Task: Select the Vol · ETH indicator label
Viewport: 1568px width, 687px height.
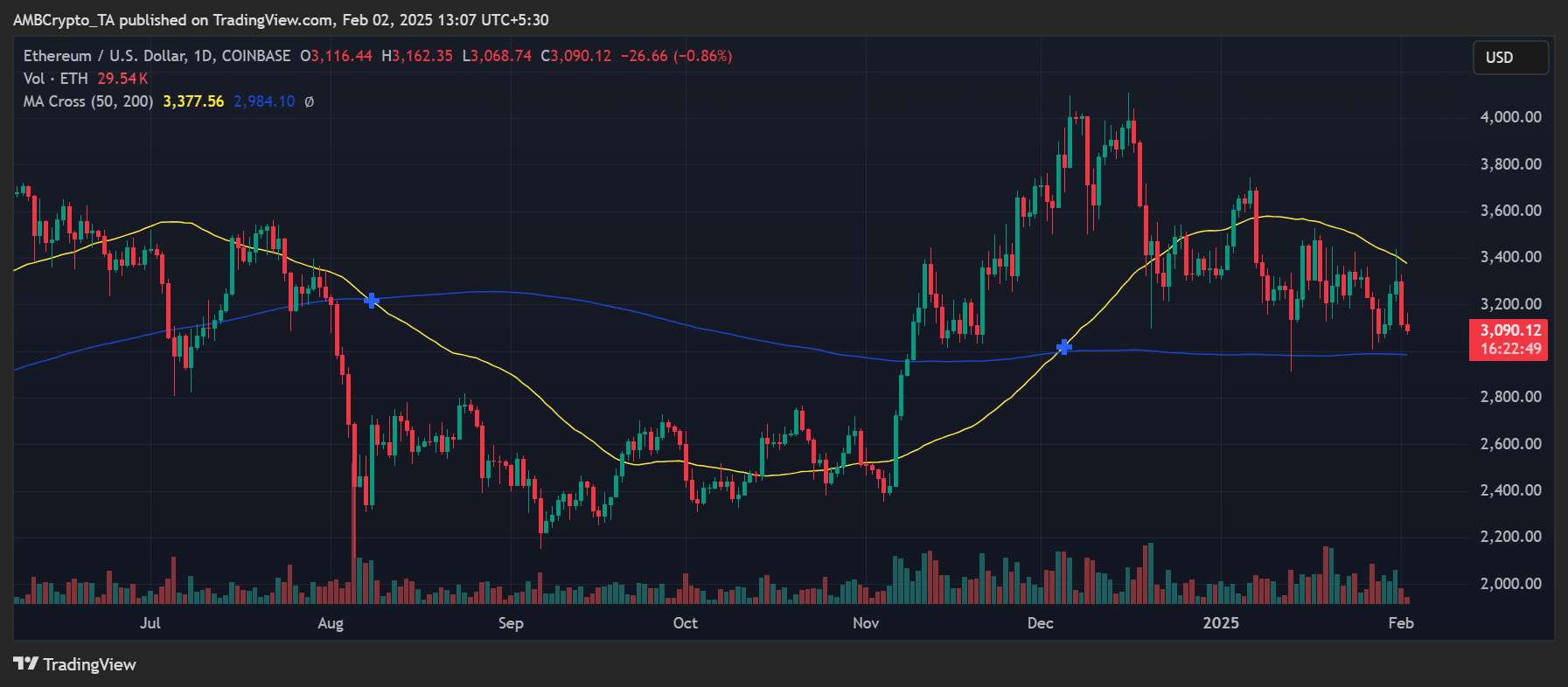Action: tap(55, 79)
